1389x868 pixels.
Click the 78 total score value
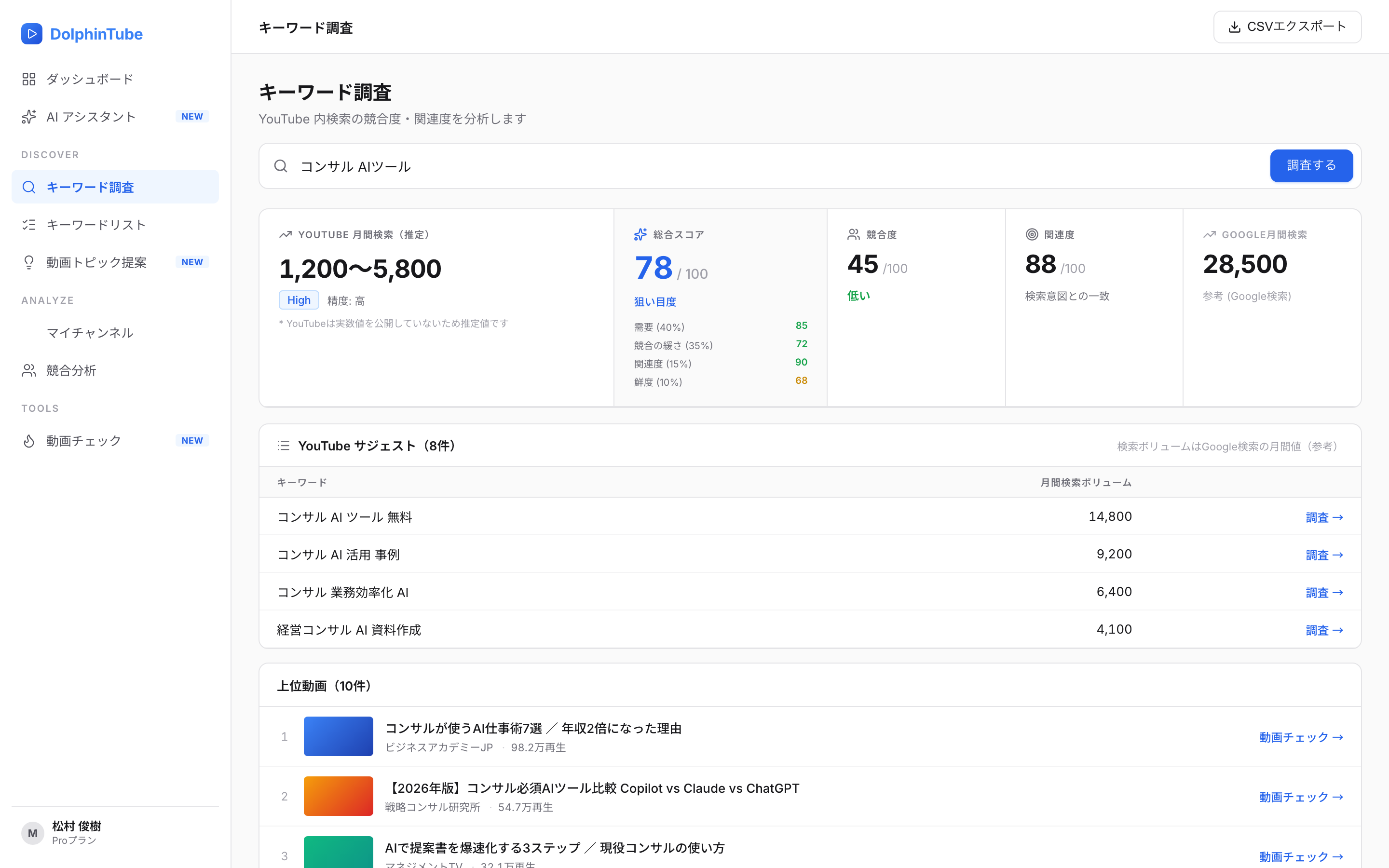click(653, 268)
